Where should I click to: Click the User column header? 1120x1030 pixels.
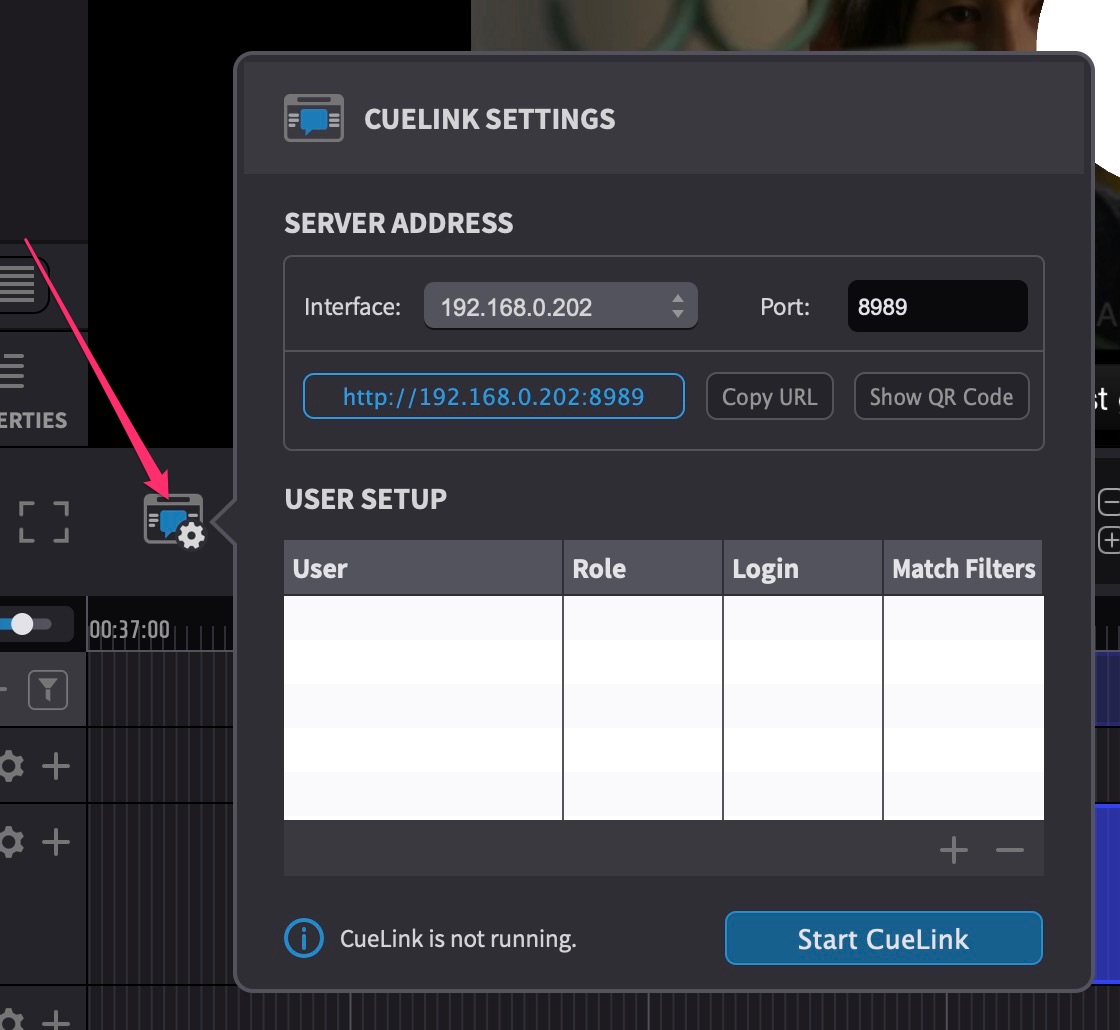pos(423,569)
